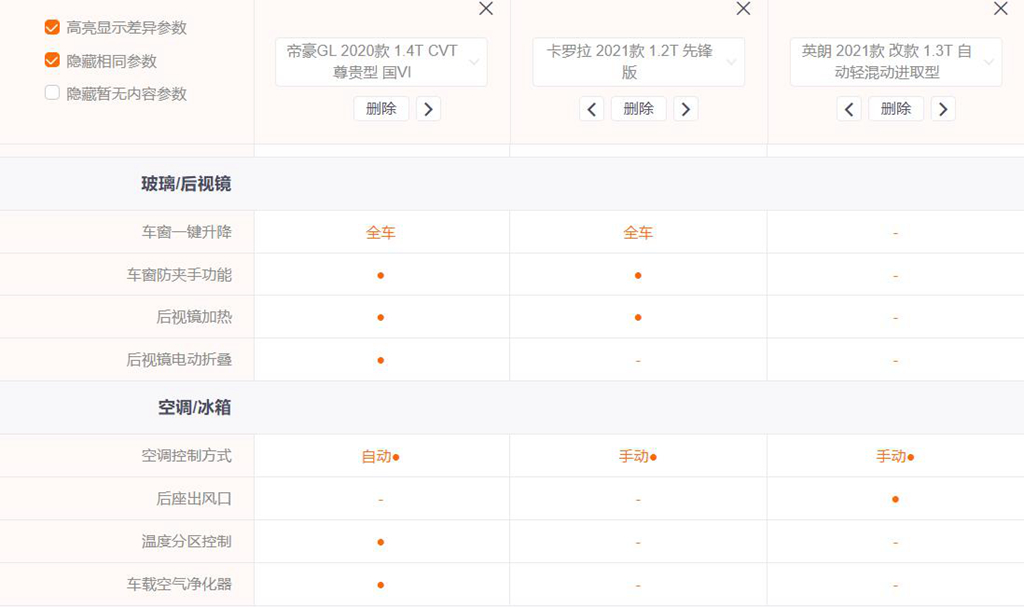Click 后视镜电动折叠 dot under 帝豪GL
Image resolution: width=1024 pixels, height=607 pixels.
point(381,360)
